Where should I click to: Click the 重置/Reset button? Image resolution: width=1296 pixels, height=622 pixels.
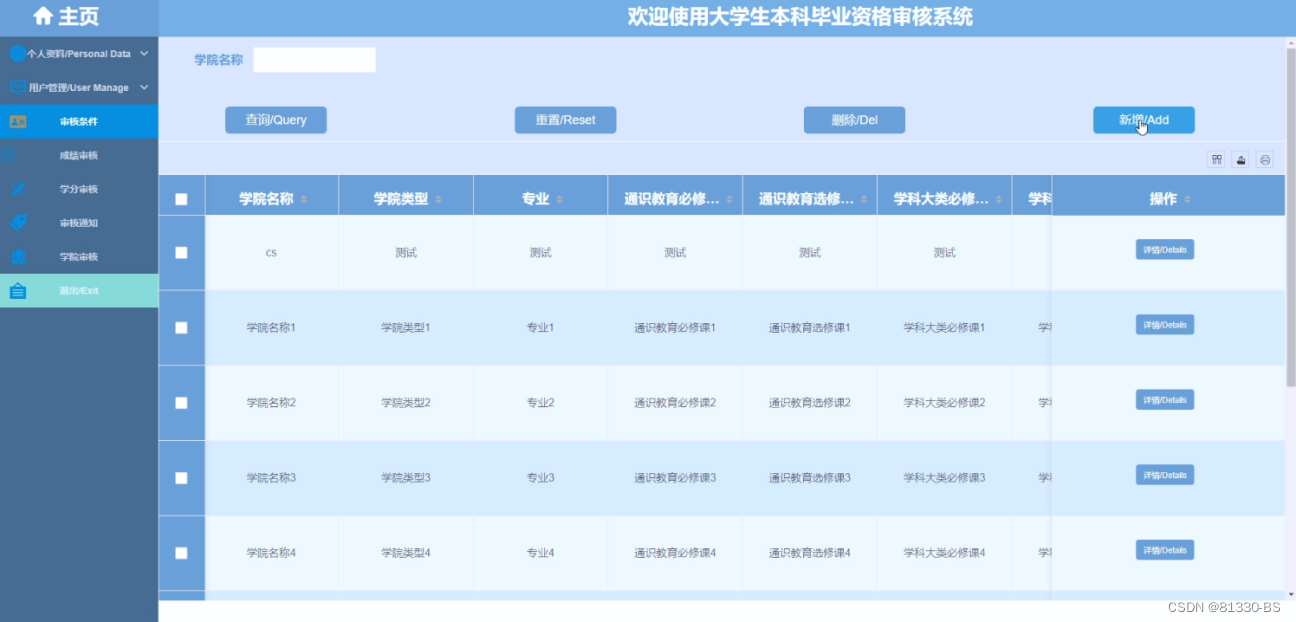click(565, 120)
